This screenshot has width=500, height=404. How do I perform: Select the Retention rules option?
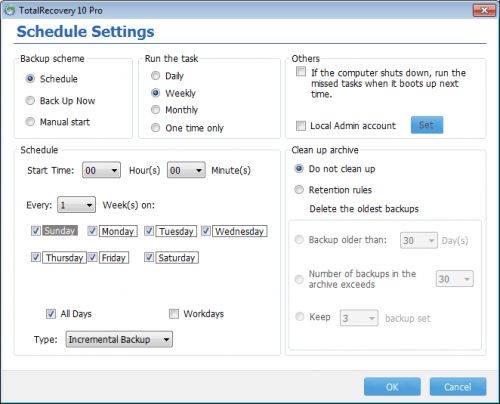[x=299, y=190]
